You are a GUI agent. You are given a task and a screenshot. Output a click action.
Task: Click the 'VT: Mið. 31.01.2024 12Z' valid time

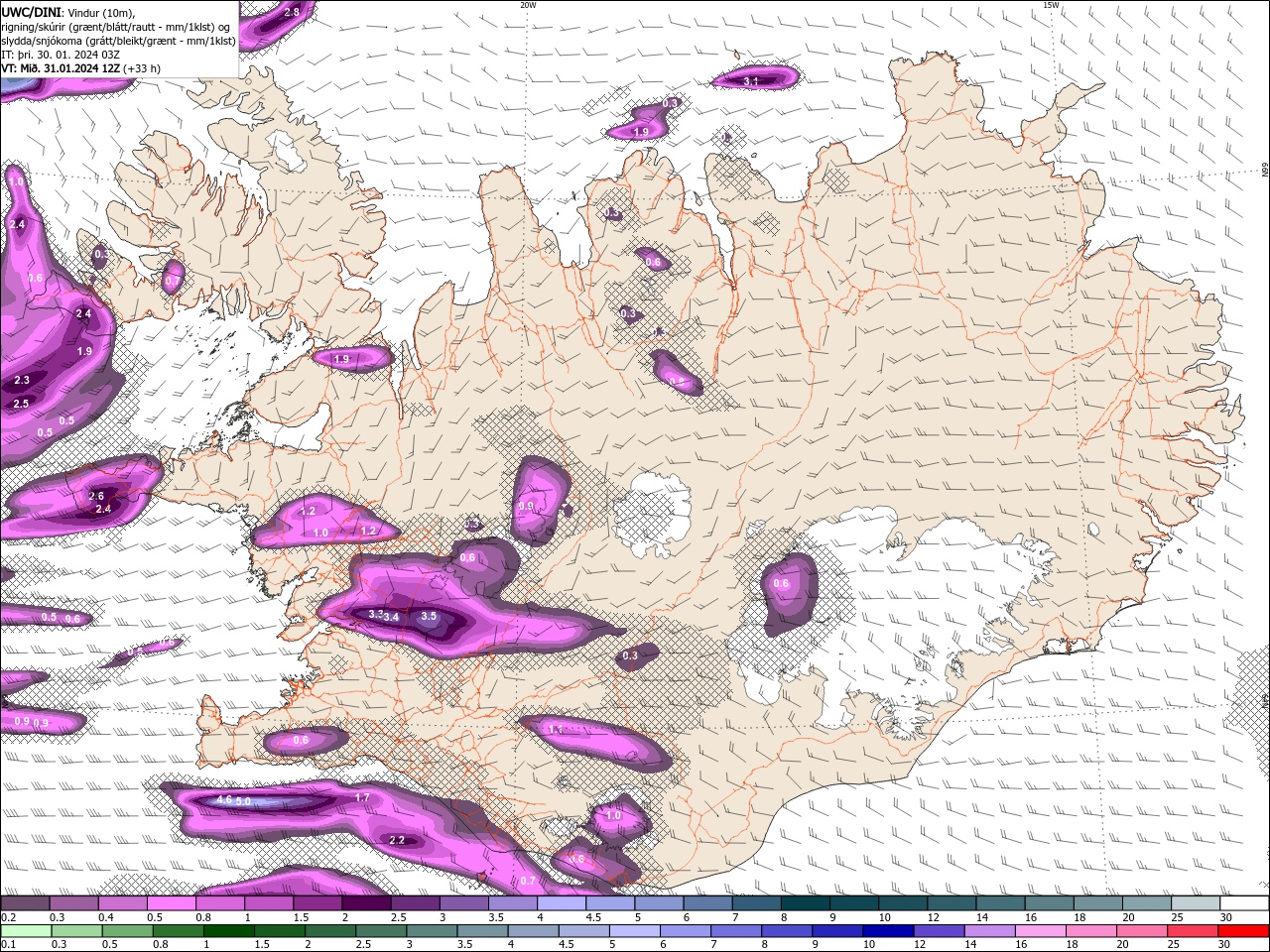click(x=62, y=68)
